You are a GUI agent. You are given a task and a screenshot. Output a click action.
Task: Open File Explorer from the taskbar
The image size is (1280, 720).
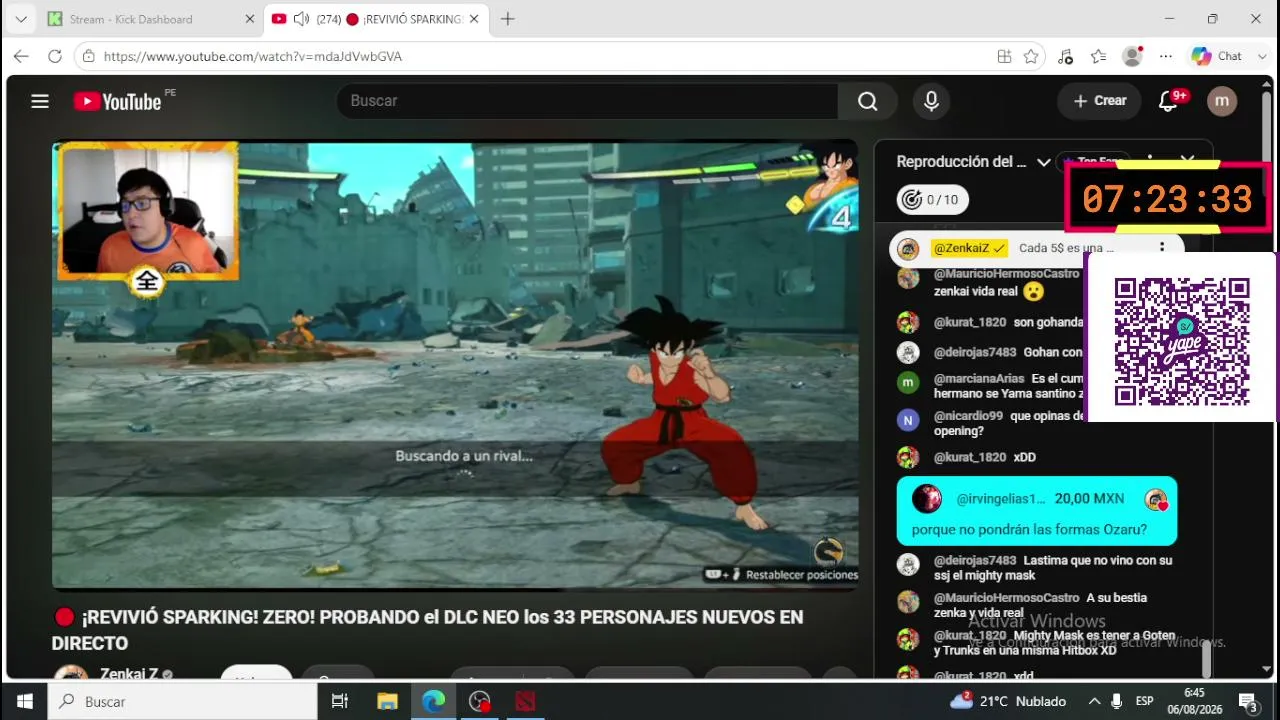pos(386,701)
